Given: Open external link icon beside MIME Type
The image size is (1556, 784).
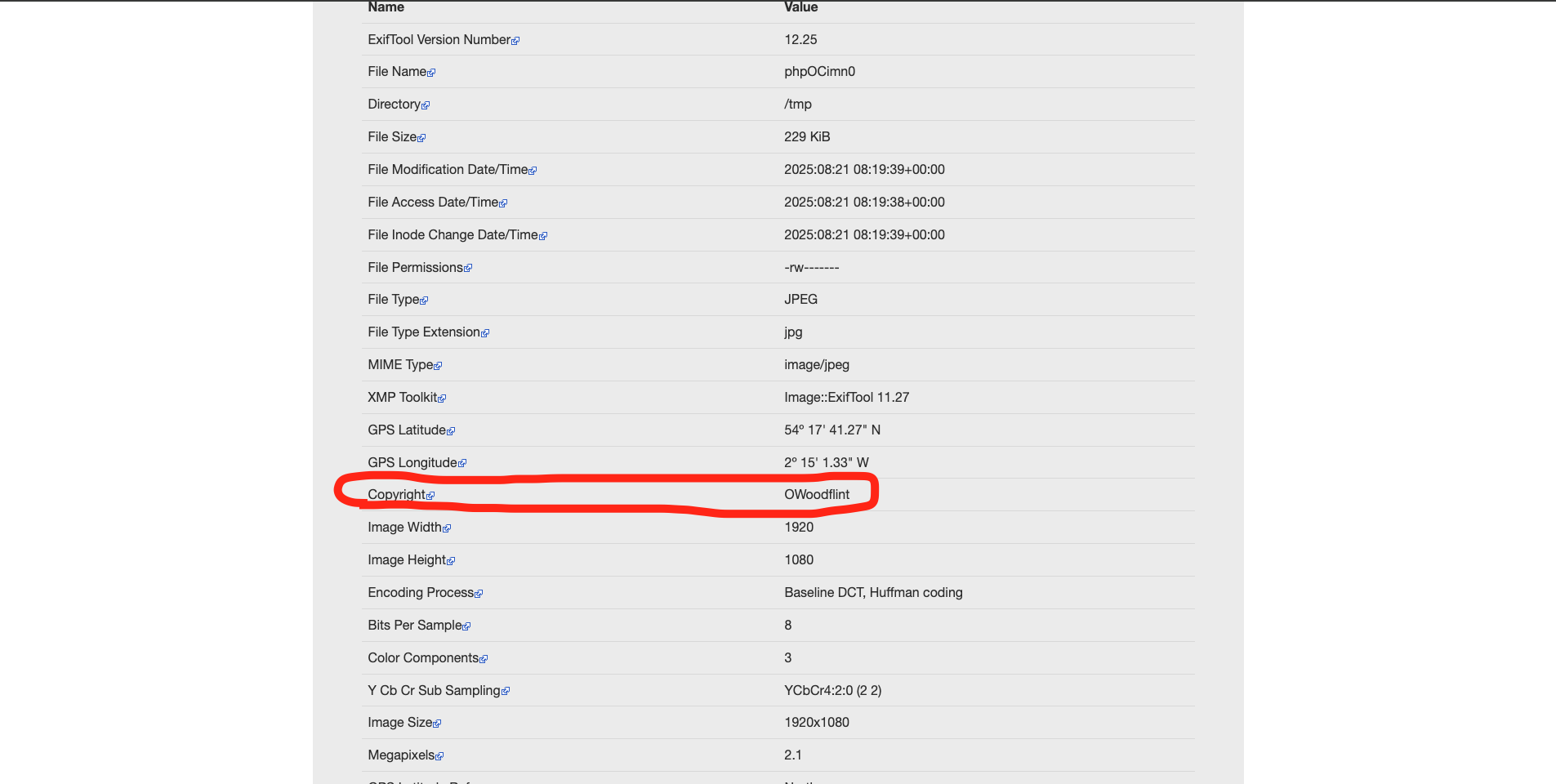Looking at the screenshot, I should pyautogui.click(x=438, y=366).
